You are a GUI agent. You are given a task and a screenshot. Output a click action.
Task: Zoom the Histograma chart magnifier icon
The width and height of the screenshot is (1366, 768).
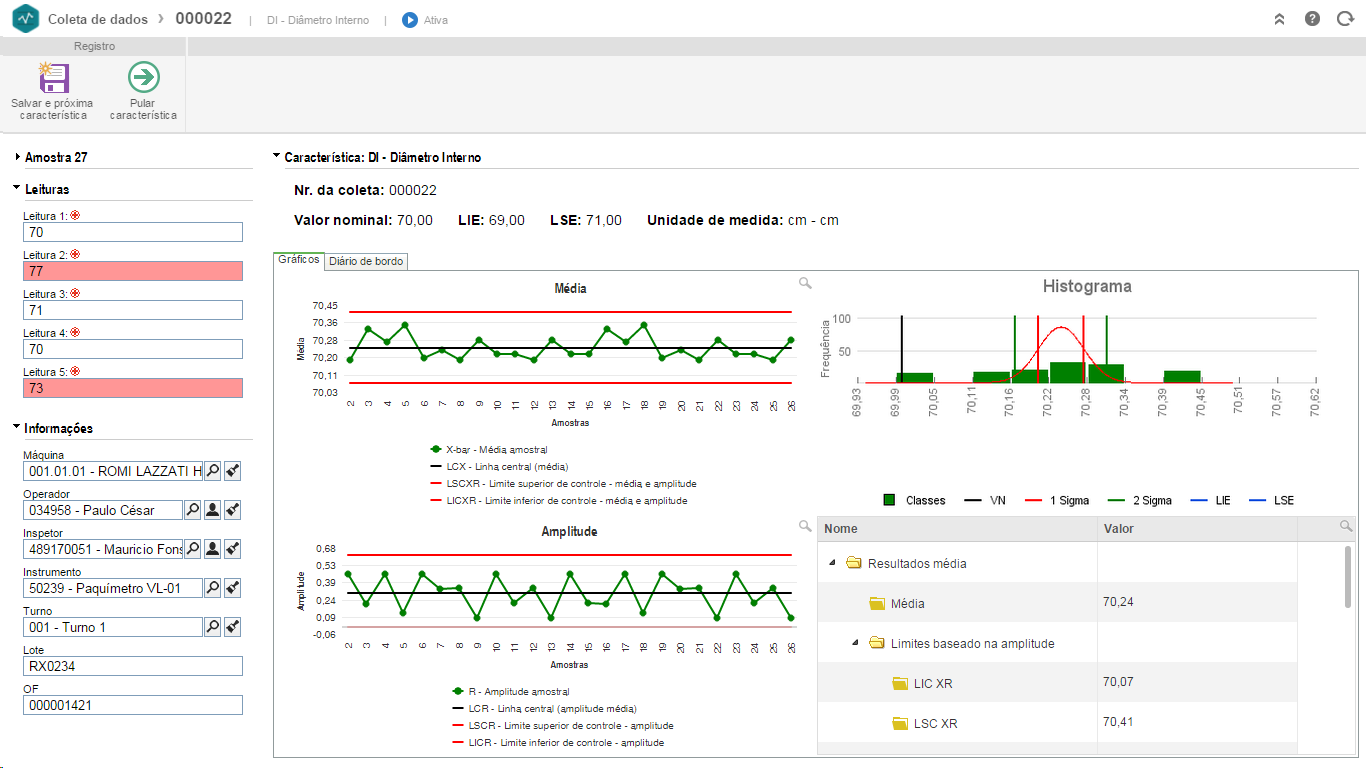806,284
